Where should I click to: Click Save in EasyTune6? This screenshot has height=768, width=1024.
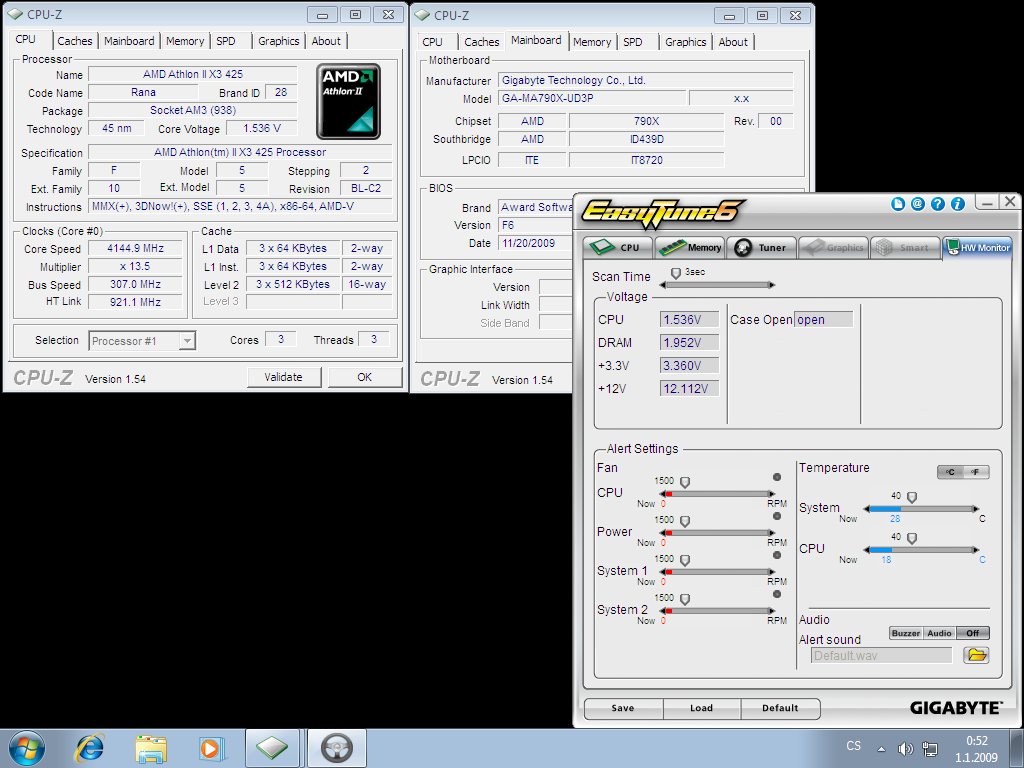[623, 708]
